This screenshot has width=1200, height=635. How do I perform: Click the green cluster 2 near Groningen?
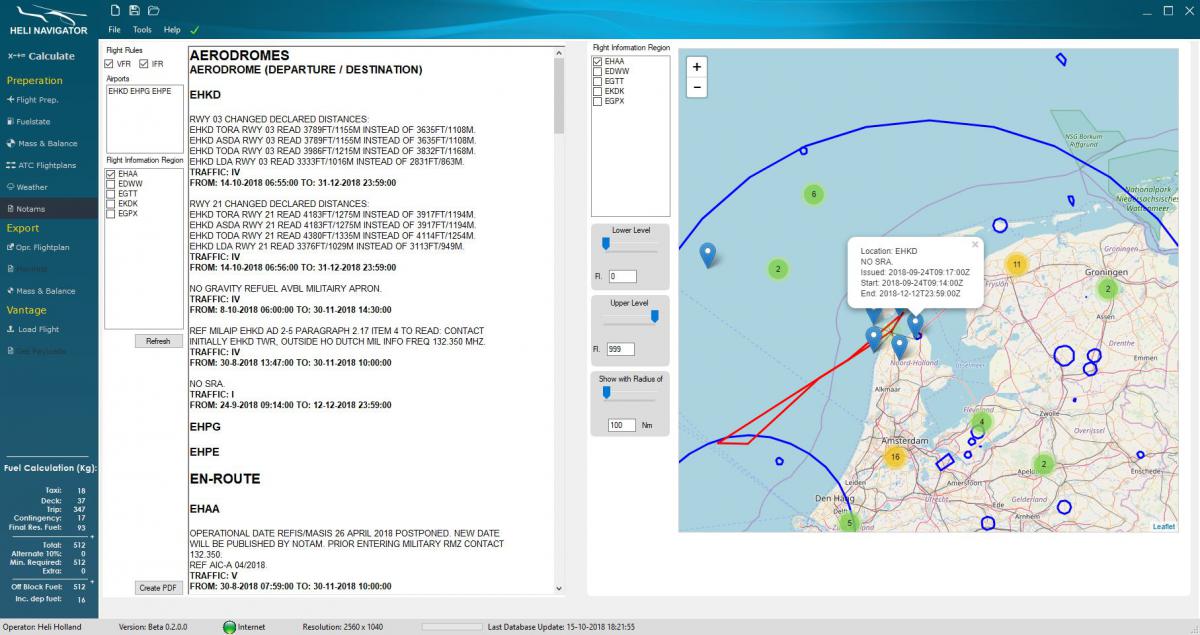pyautogui.click(x=1107, y=289)
